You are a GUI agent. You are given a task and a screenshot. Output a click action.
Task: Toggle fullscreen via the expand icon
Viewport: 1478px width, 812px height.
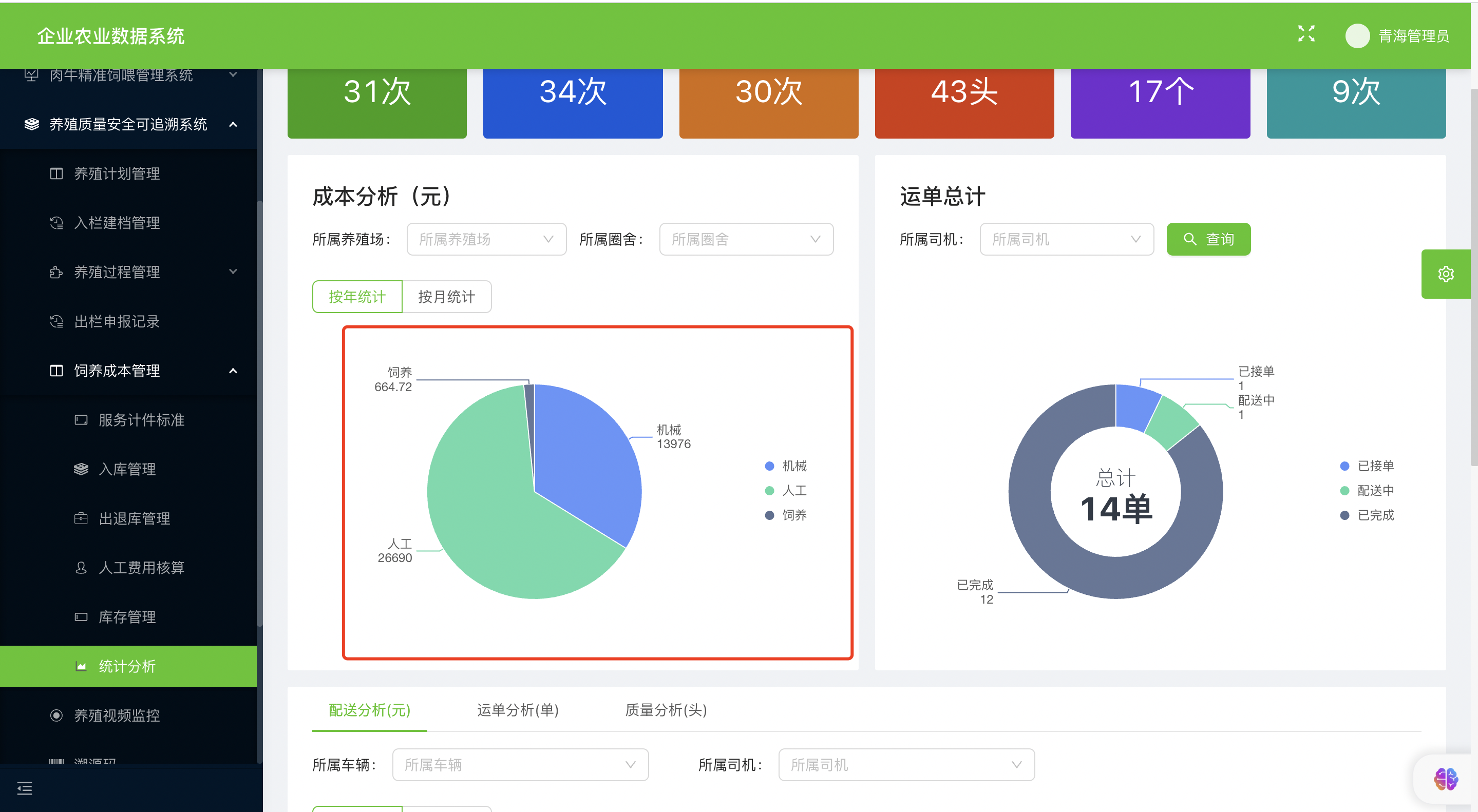1306,34
